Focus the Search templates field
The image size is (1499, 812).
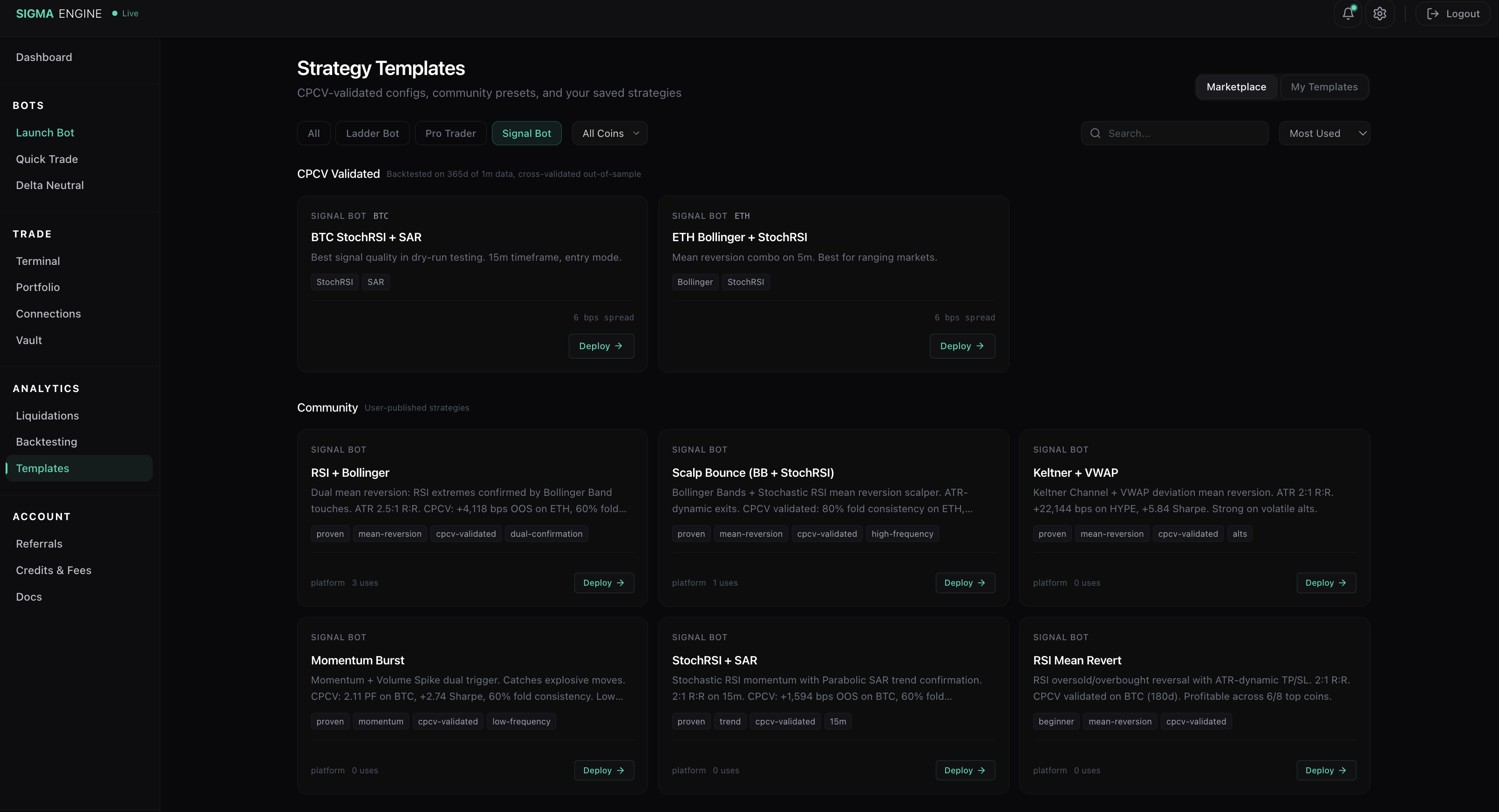coord(1175,133)
